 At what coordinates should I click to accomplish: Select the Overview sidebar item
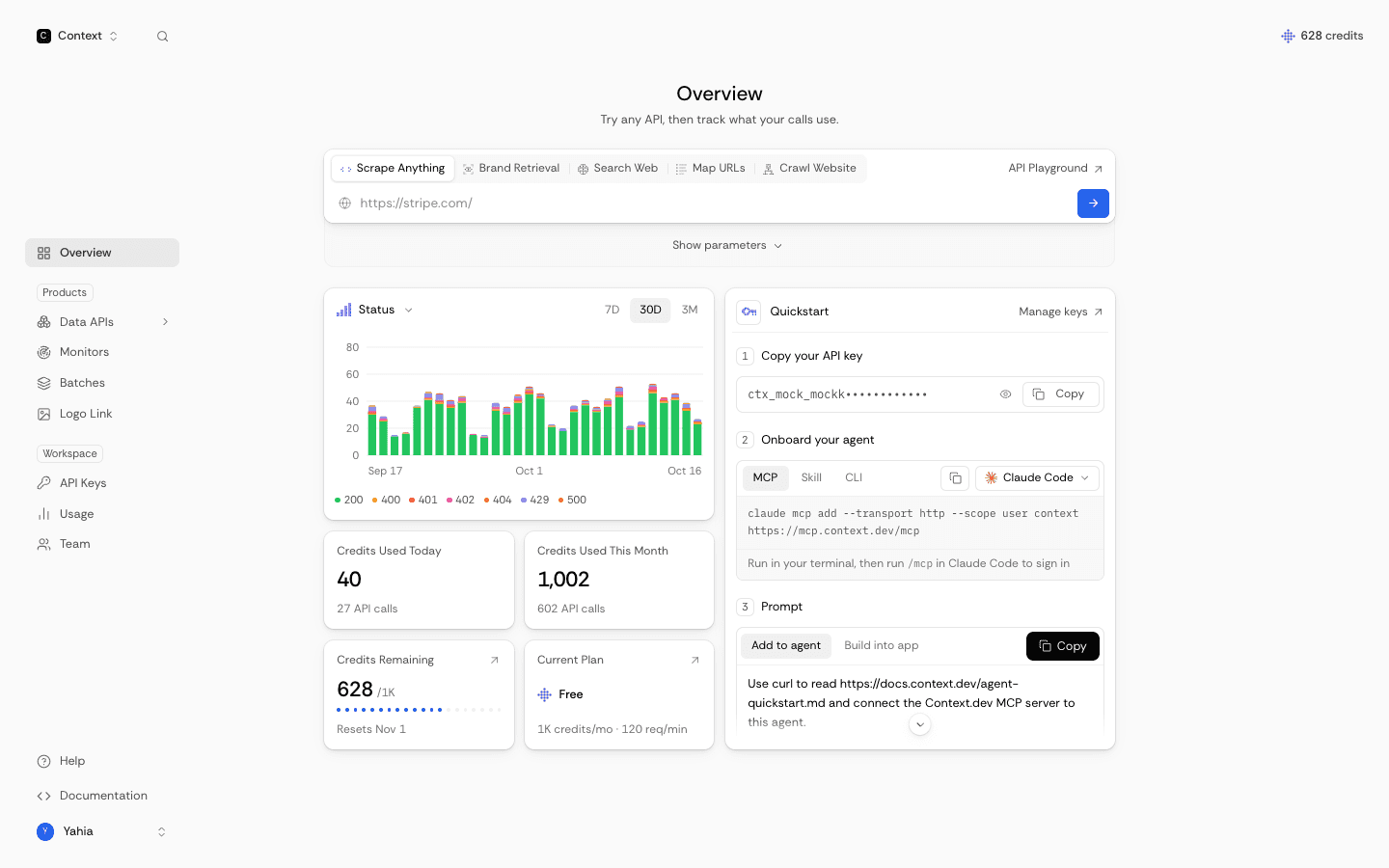pos(102,253)
